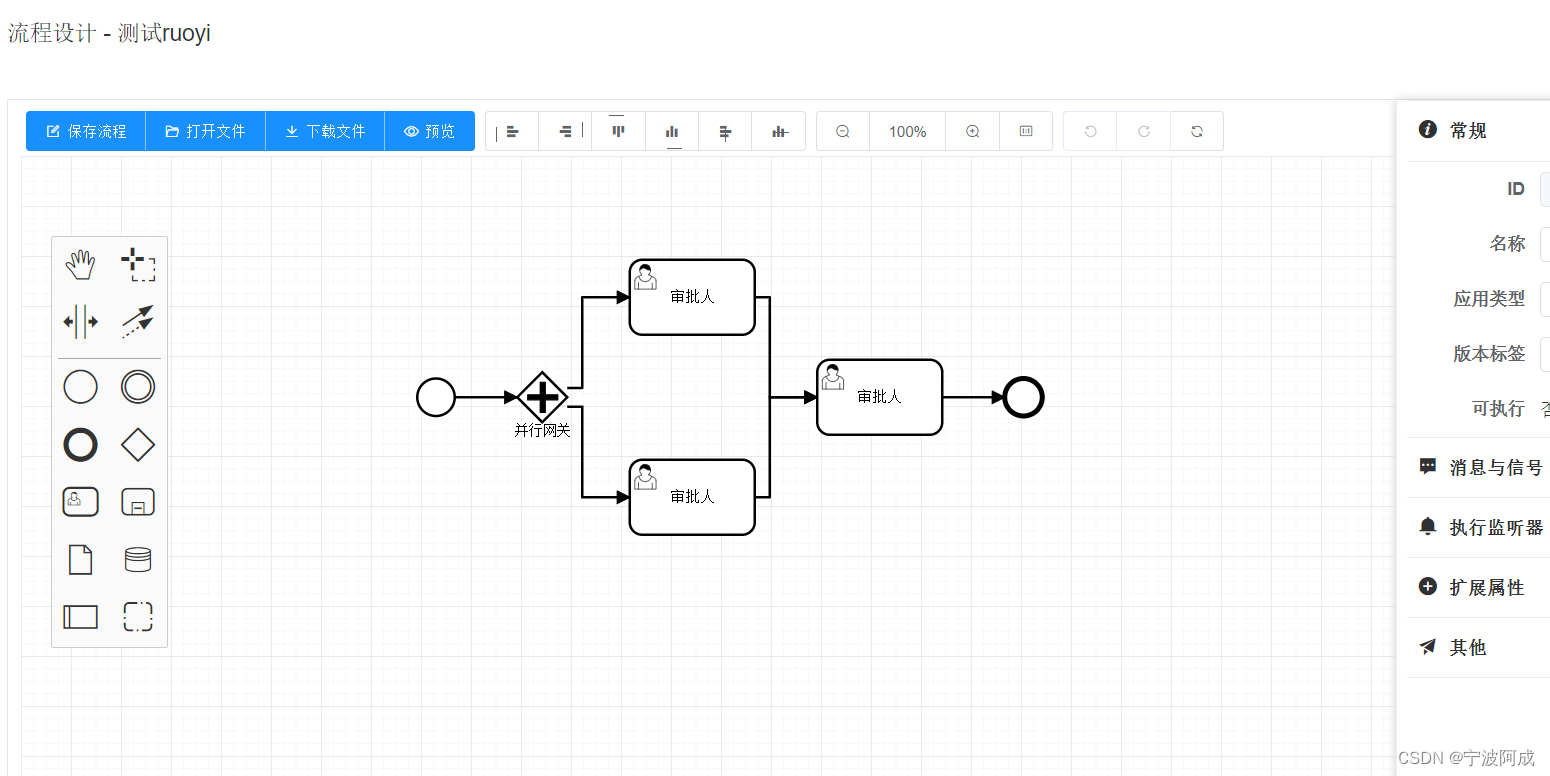The width and height of the screenshot is (1550, 776).
Task: Select the start event on the canvas
Action: tap(436, 397)
